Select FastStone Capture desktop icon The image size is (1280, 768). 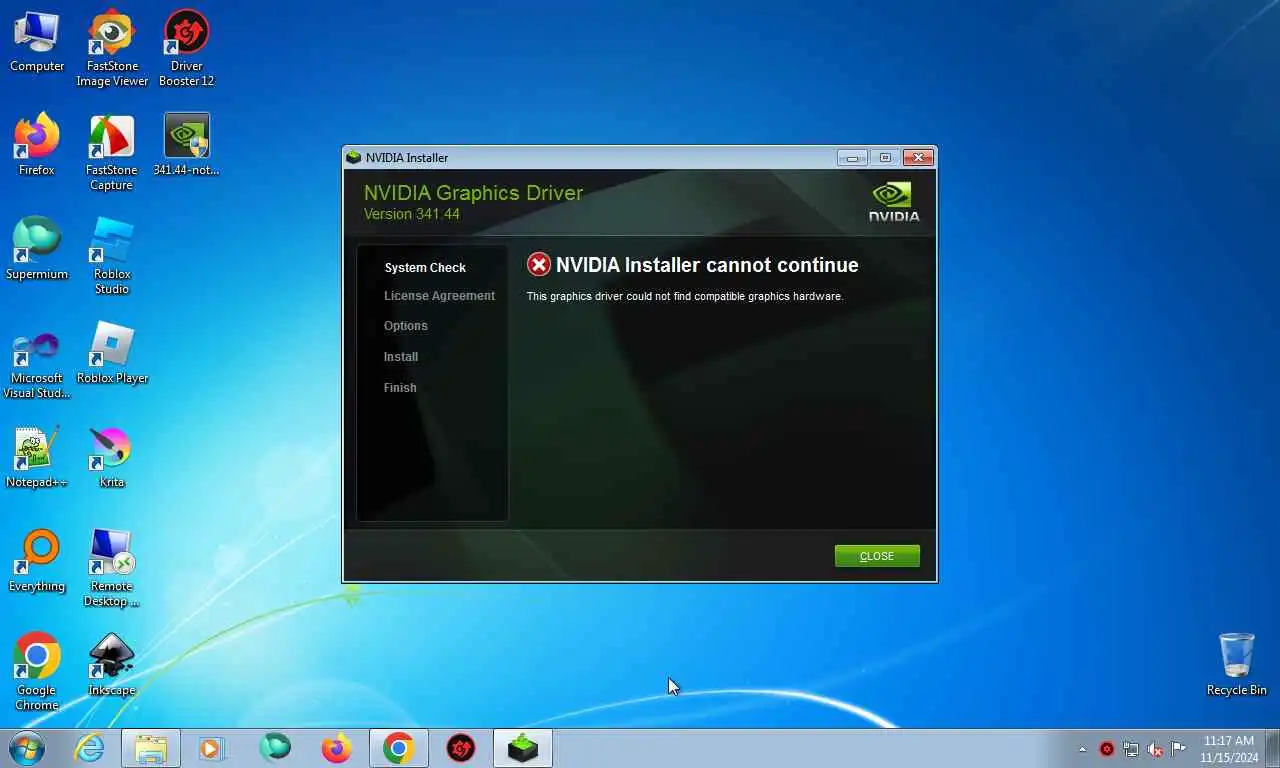tap(112, 153)
